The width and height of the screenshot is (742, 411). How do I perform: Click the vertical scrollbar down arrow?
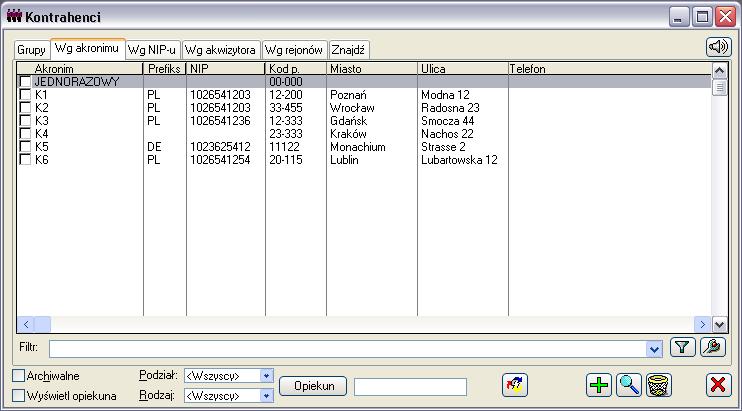point(719,324)
